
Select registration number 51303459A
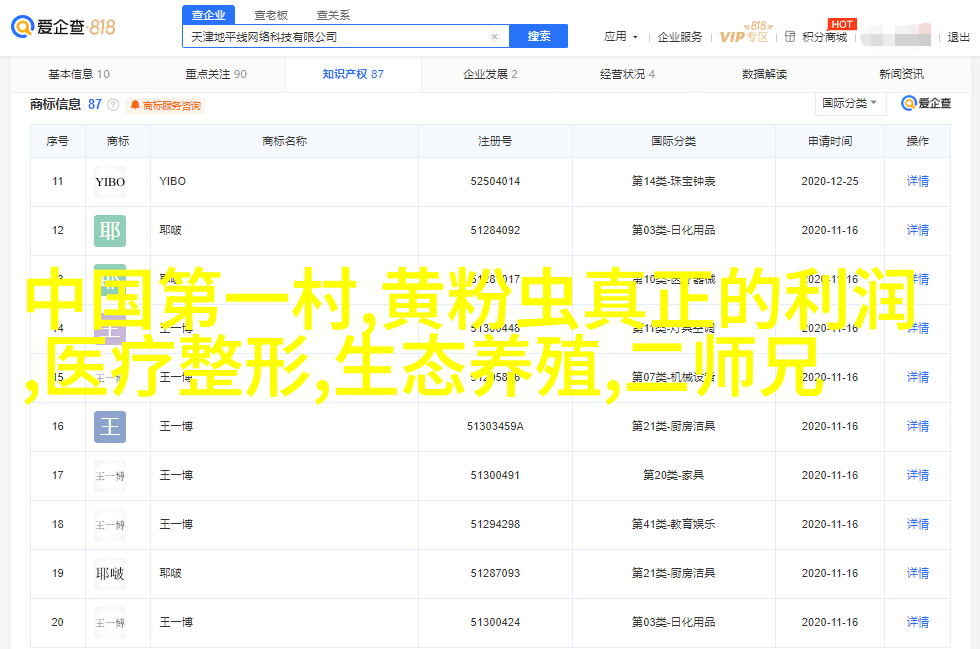[495, 426]
